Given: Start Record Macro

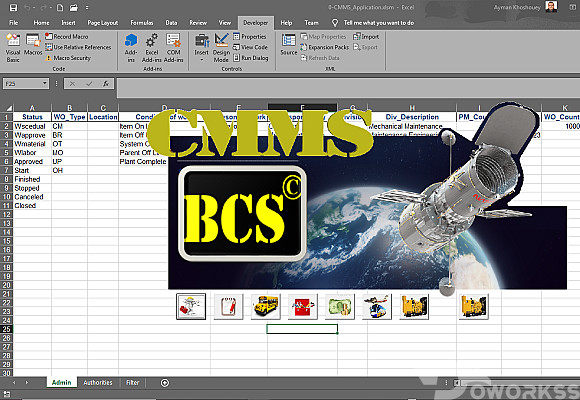Looking at the screenshot, I should [x=67, y=36].
